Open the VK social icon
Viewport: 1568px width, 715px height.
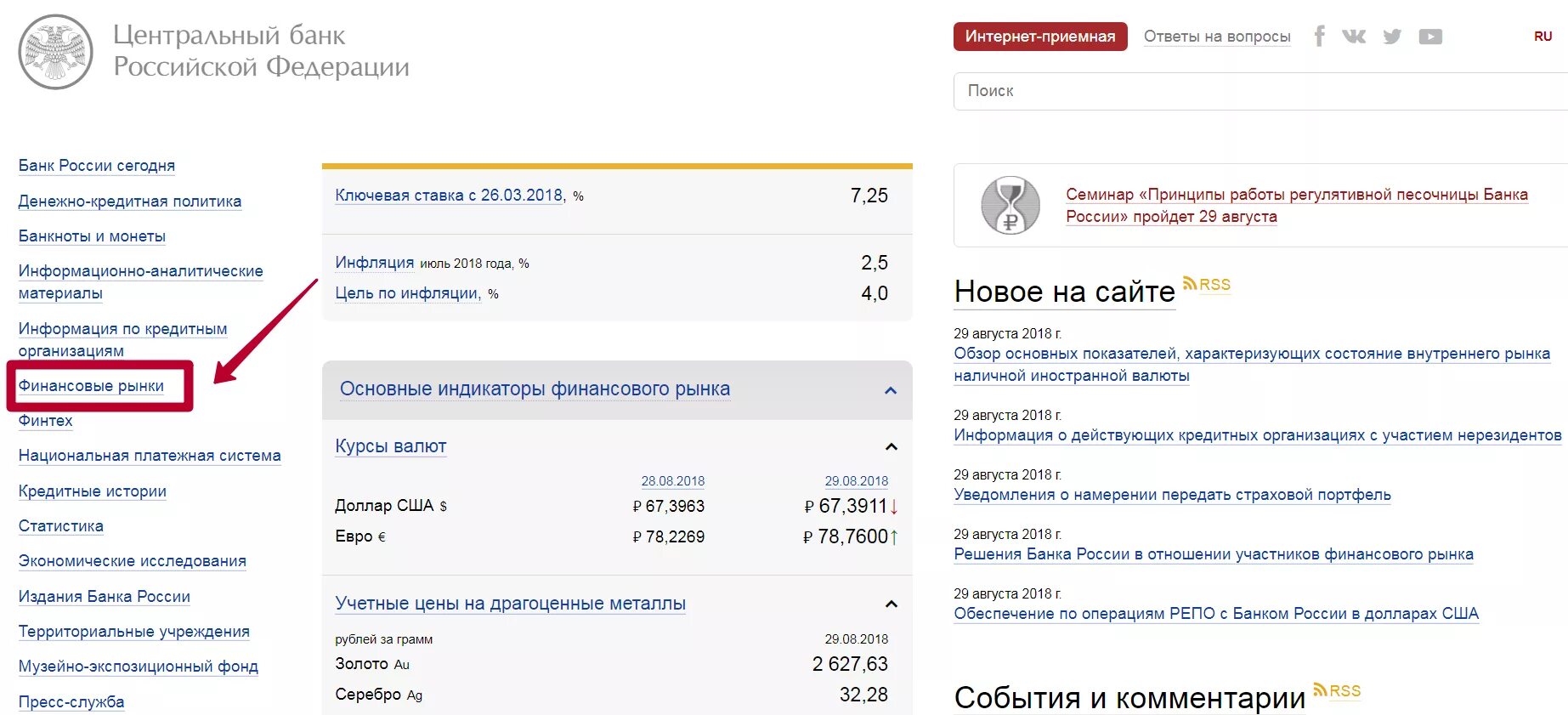(1354, 36)
